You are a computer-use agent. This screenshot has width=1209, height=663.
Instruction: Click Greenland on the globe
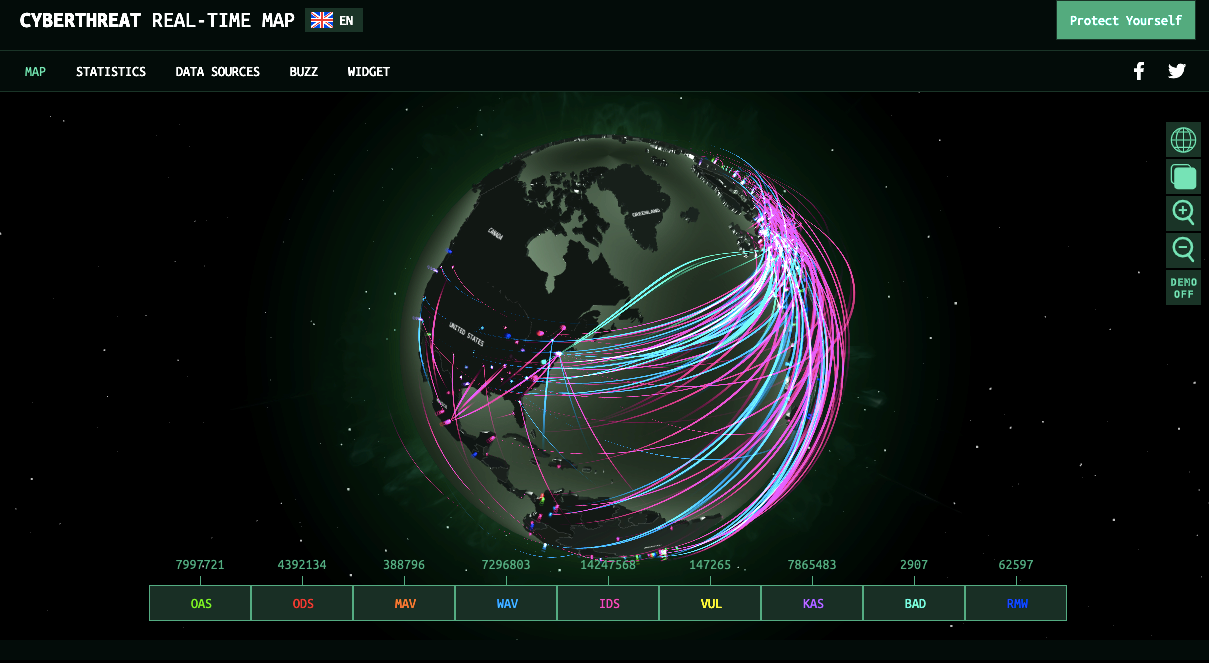pos(645,213)
